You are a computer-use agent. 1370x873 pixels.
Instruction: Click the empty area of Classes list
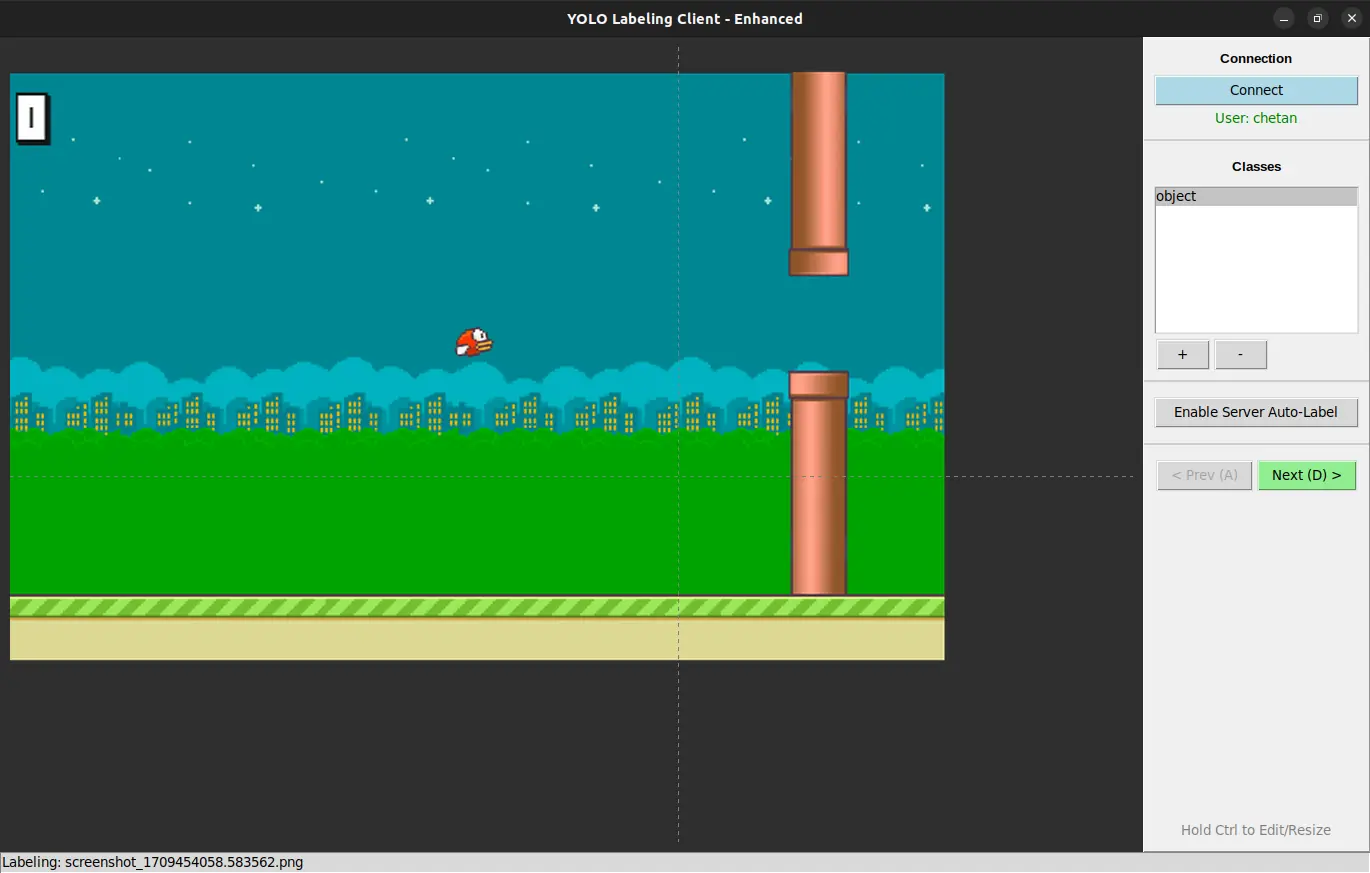[x=1256, y=270]
